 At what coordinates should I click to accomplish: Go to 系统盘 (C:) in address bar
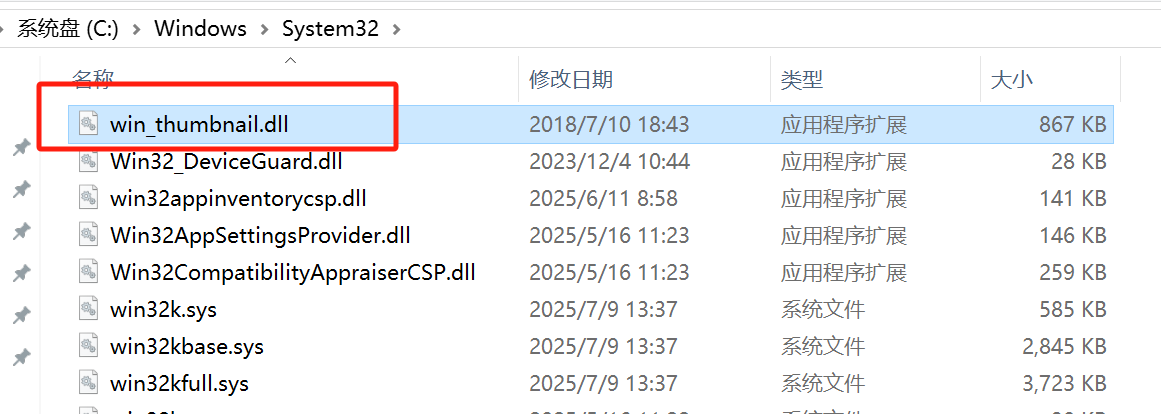tap(67, 29)
